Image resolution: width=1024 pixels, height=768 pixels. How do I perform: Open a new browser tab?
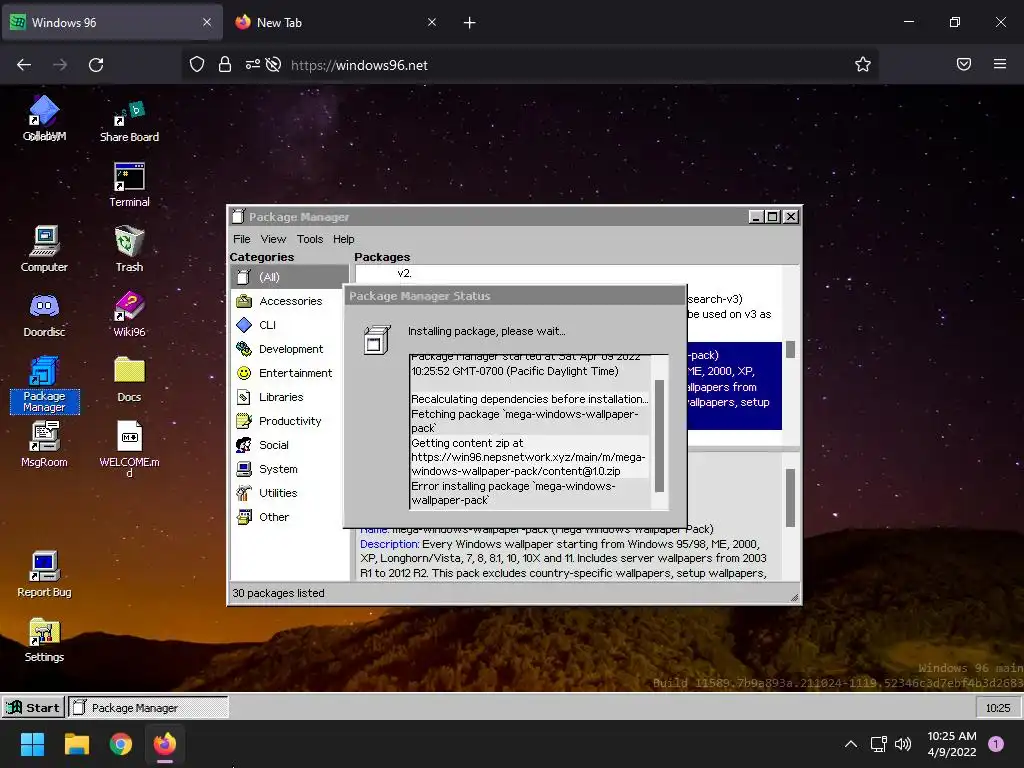(469, 23)
